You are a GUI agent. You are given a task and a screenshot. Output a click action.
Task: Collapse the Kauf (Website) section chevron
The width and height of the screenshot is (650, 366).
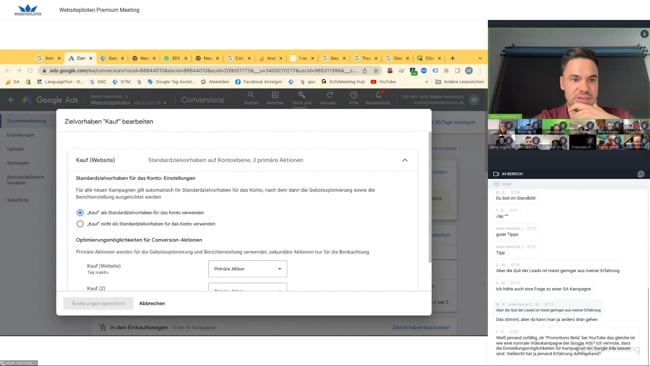click(x=405, y=160)
